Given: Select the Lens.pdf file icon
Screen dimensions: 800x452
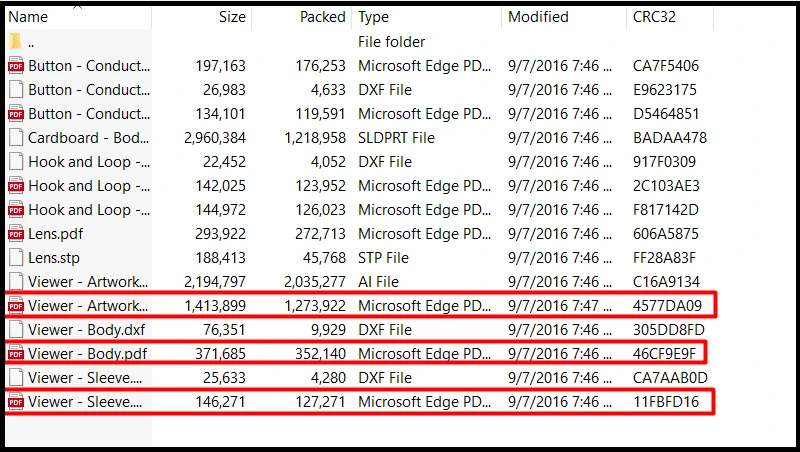Looking at the screenshot, I should [16, 234].
